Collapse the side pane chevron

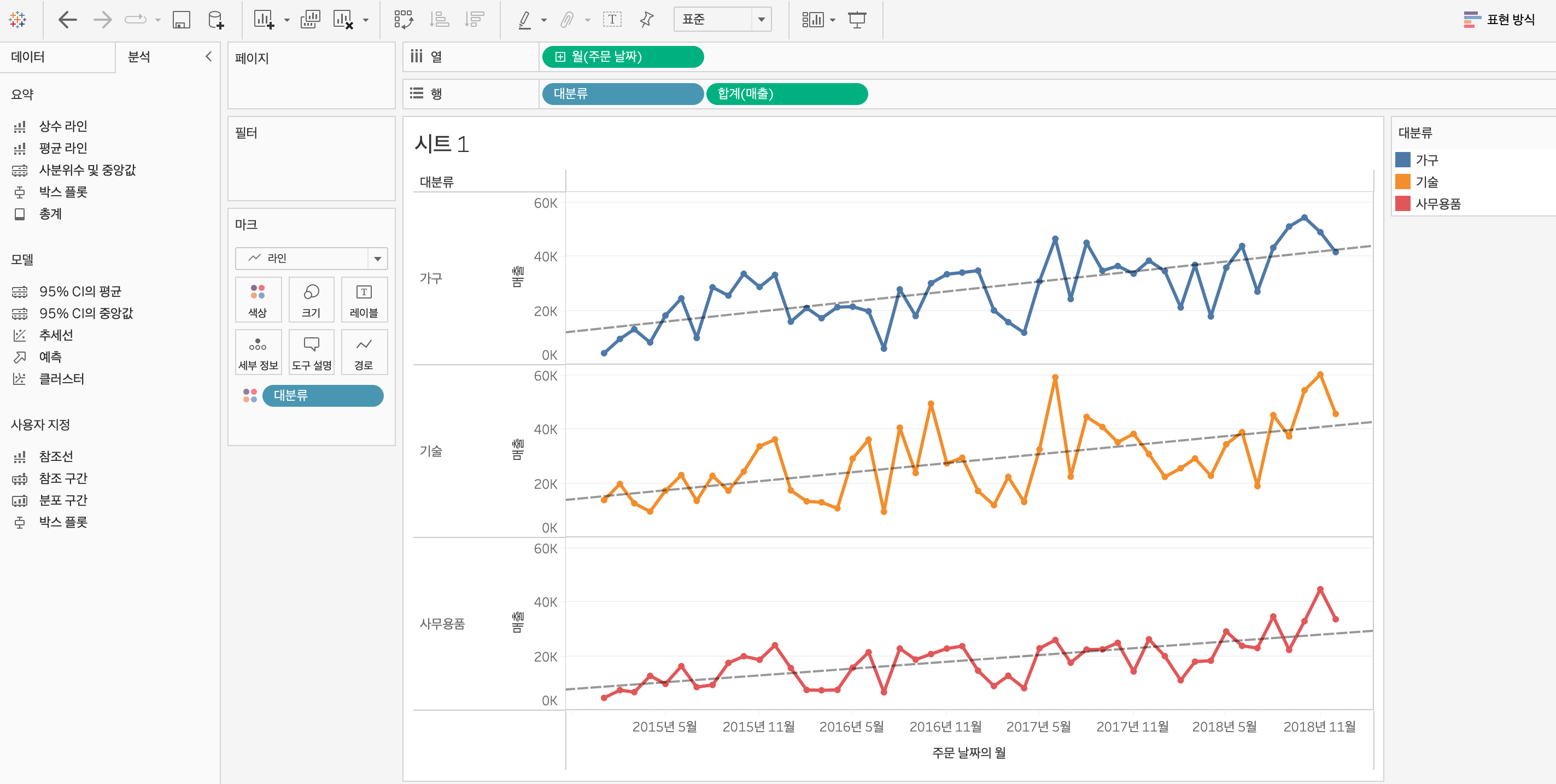pyautogui.click(x=208, y=57)
